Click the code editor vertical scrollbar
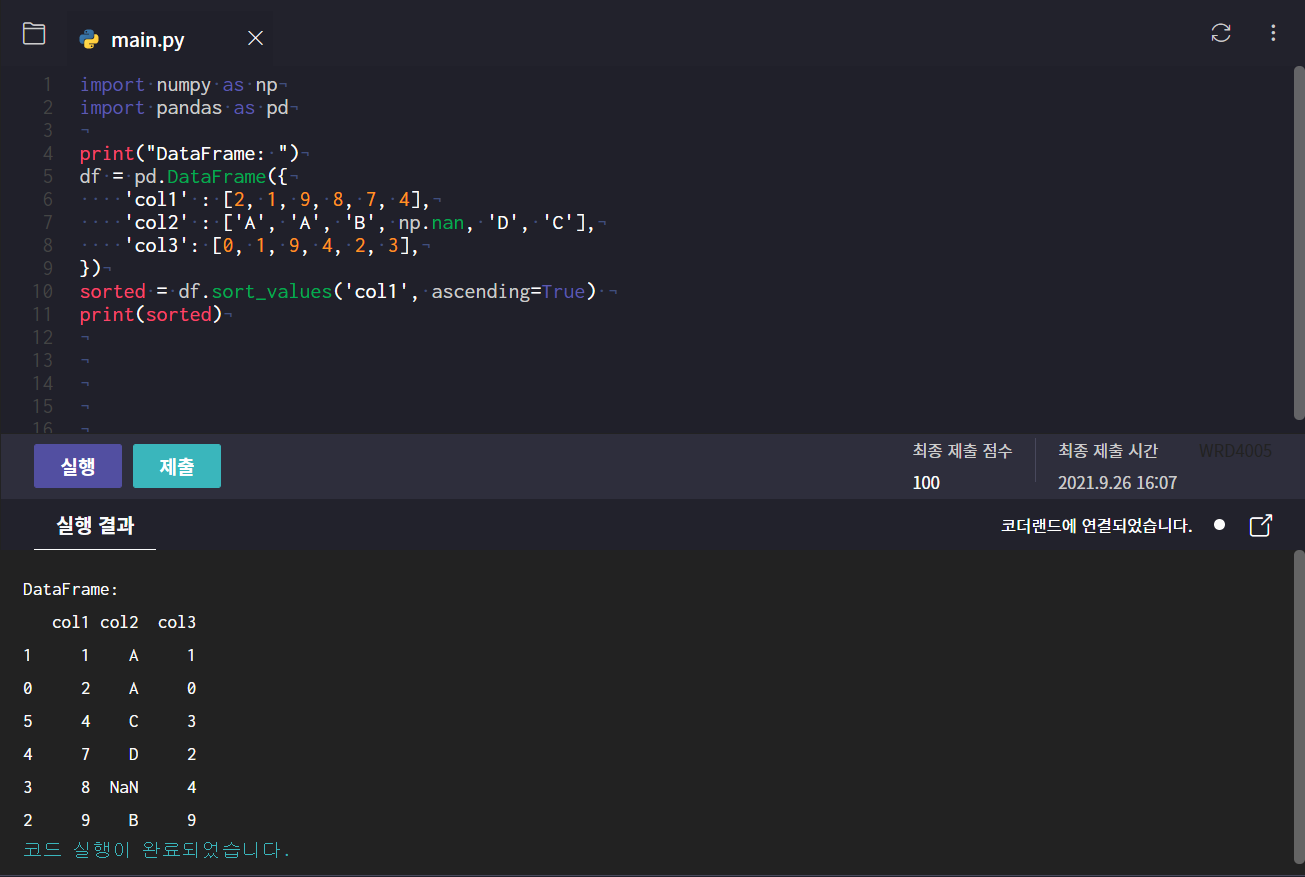The width and height of the screenshot is (1305, 877). coord(1299,242)
